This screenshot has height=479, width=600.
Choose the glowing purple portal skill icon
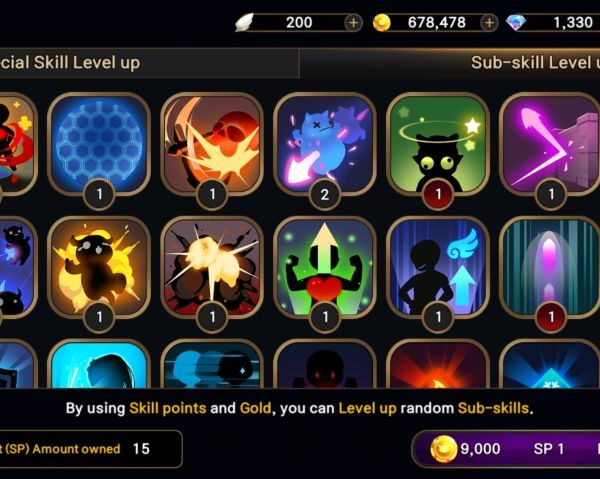[550, 267]
